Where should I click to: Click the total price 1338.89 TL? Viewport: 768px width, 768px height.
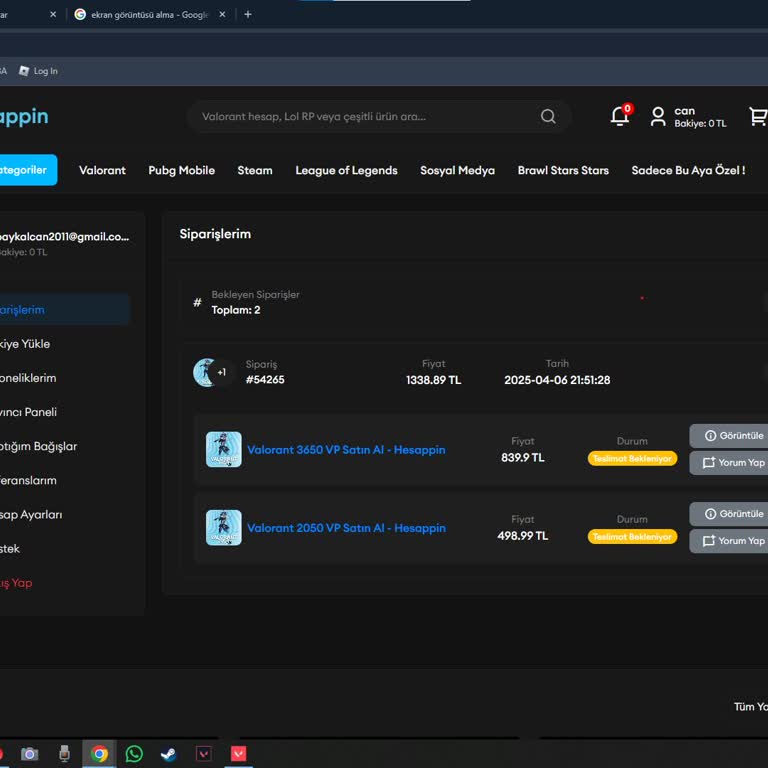click(x=433, y=380)
